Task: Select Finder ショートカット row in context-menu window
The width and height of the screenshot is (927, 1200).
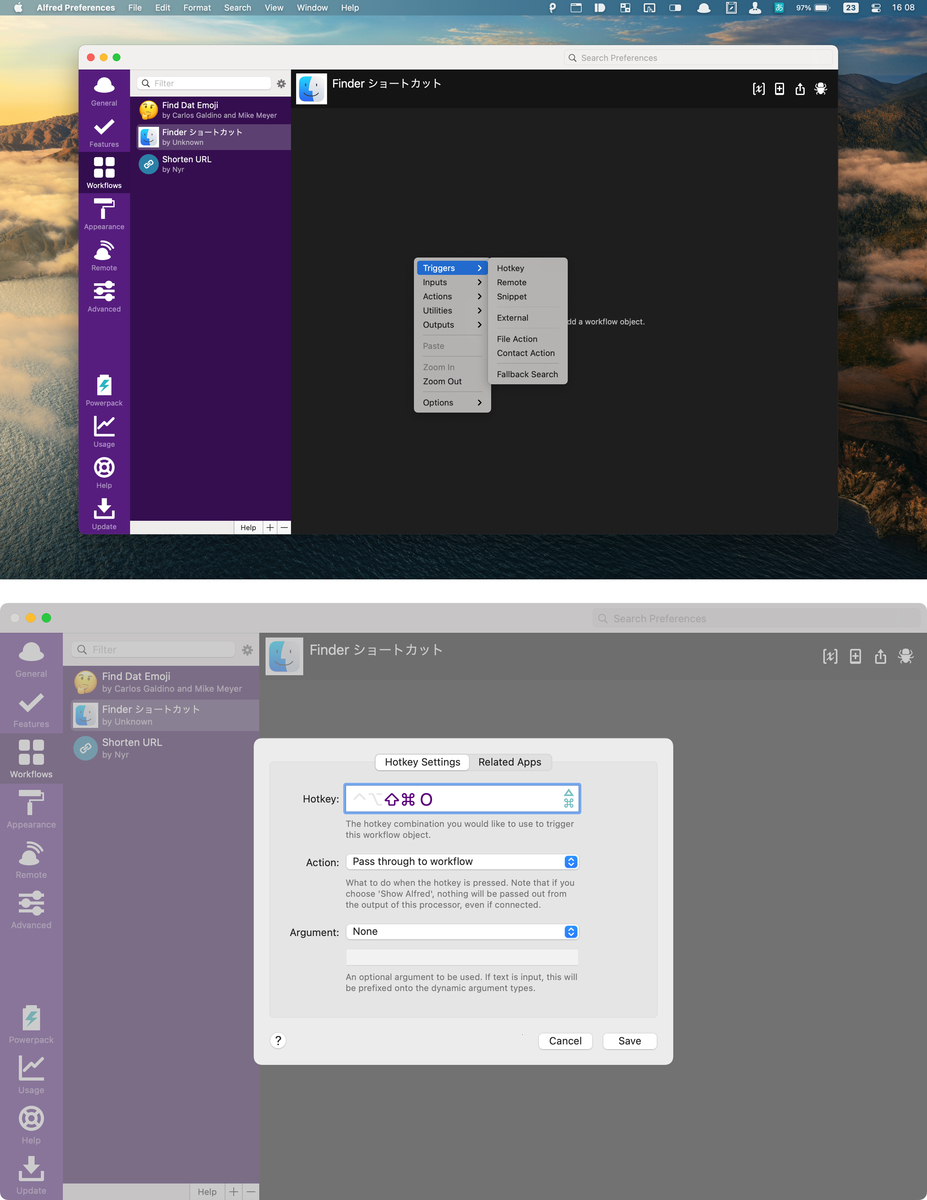Action: coord(211,137)
